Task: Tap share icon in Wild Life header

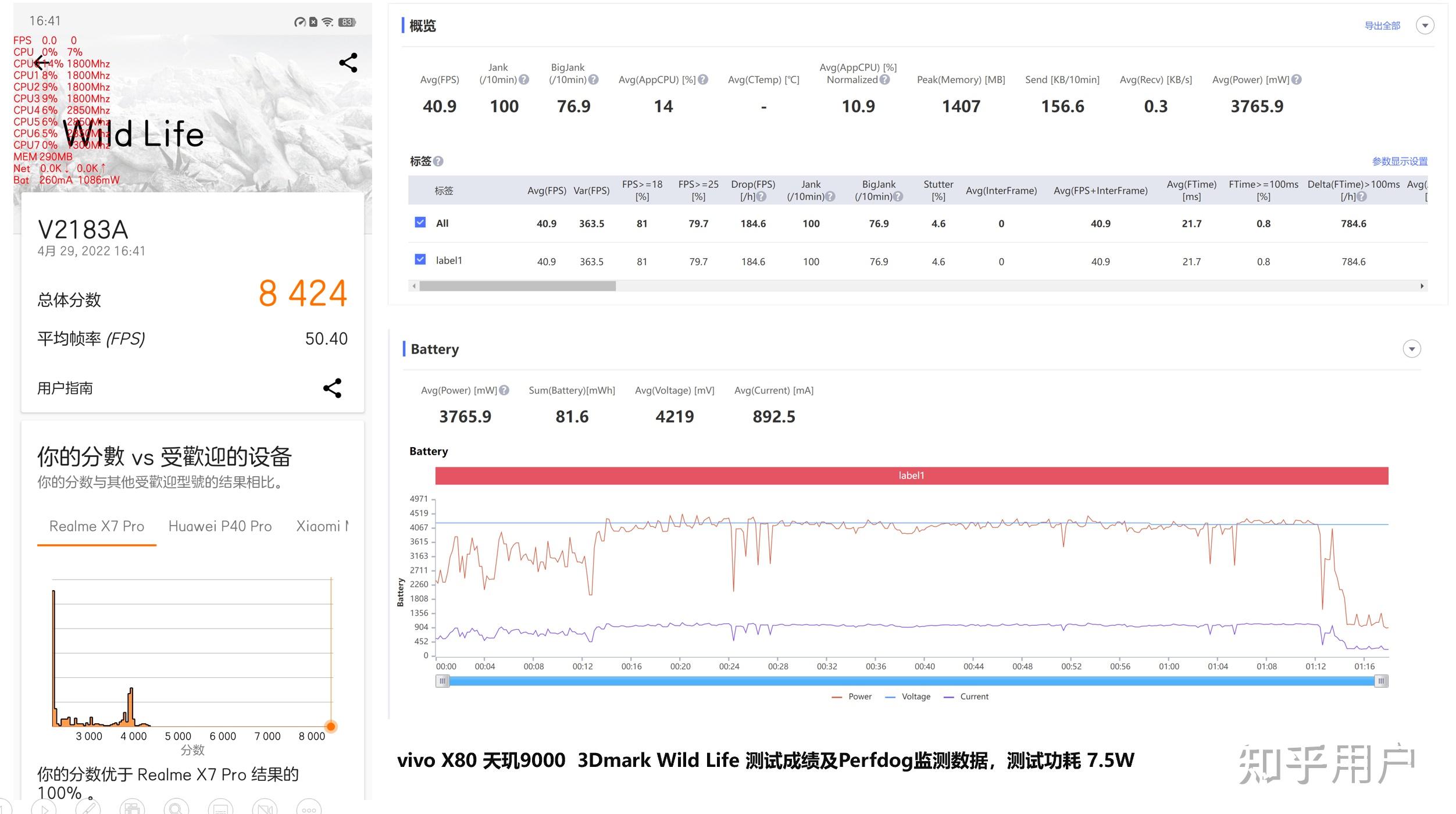Action: pyautogui.click(x=348, y=63)
